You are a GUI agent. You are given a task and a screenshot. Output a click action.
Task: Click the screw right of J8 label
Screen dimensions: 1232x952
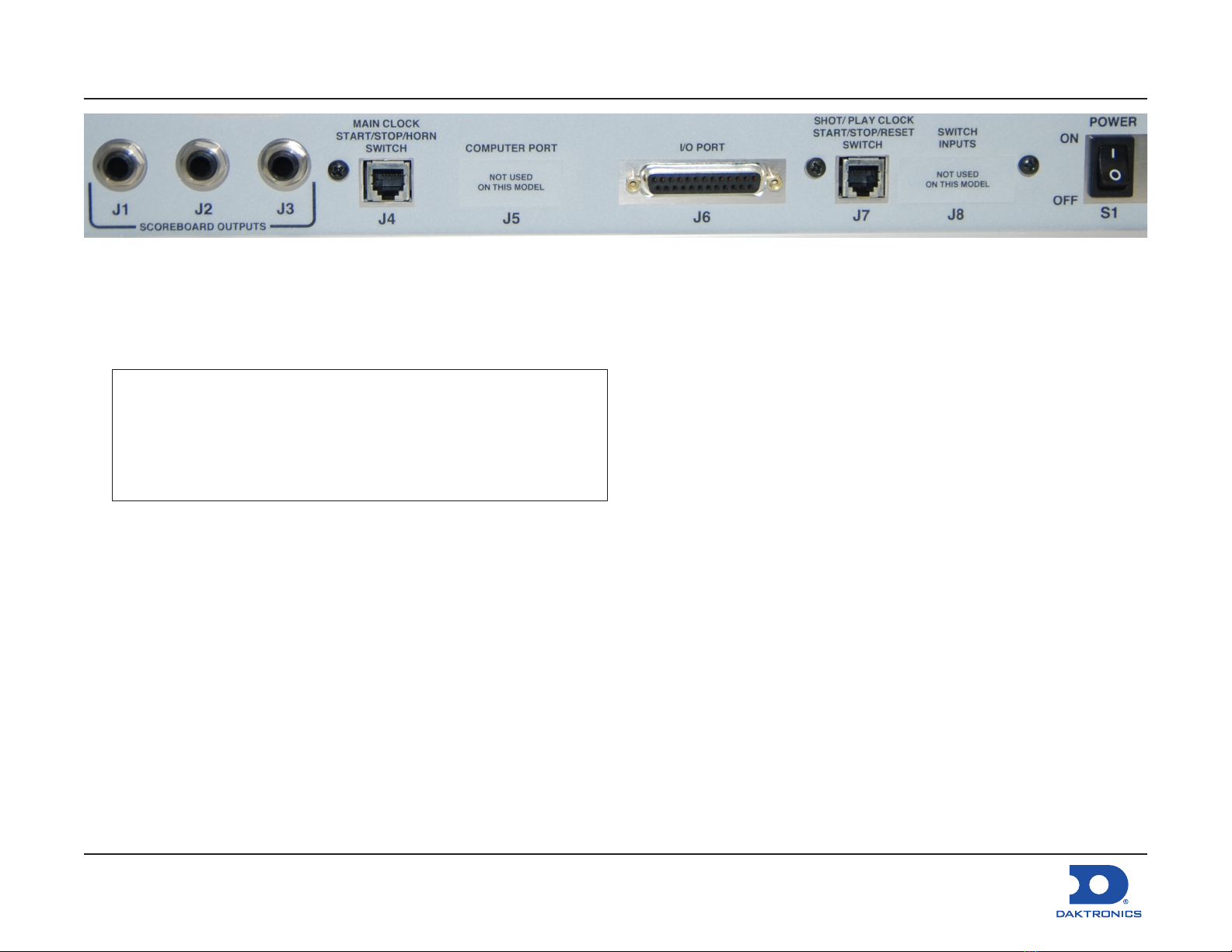(1028, 164)
